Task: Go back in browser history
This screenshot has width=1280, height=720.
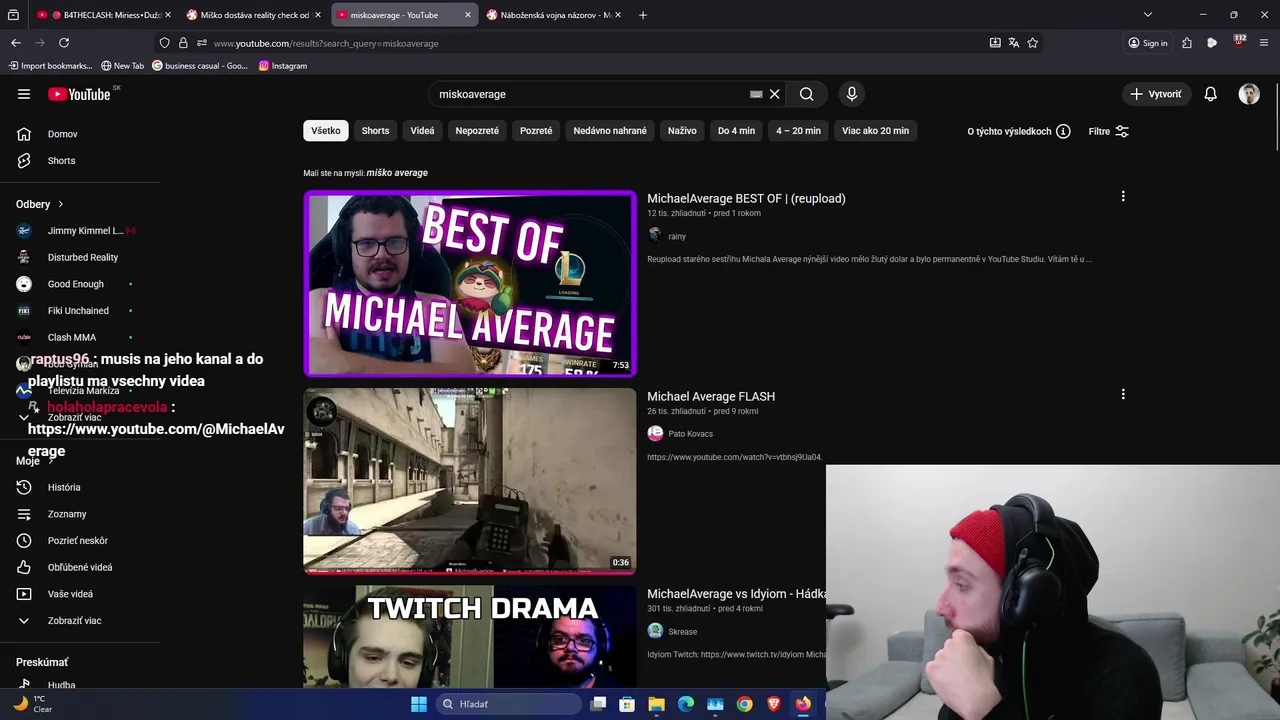Action: (16, 43)
